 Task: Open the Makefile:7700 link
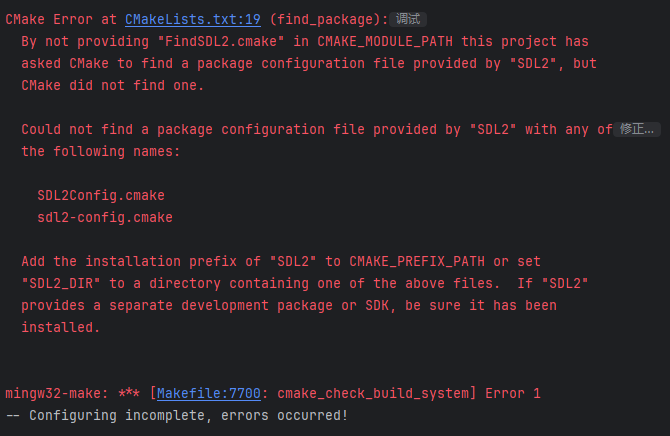coord(209,393)
